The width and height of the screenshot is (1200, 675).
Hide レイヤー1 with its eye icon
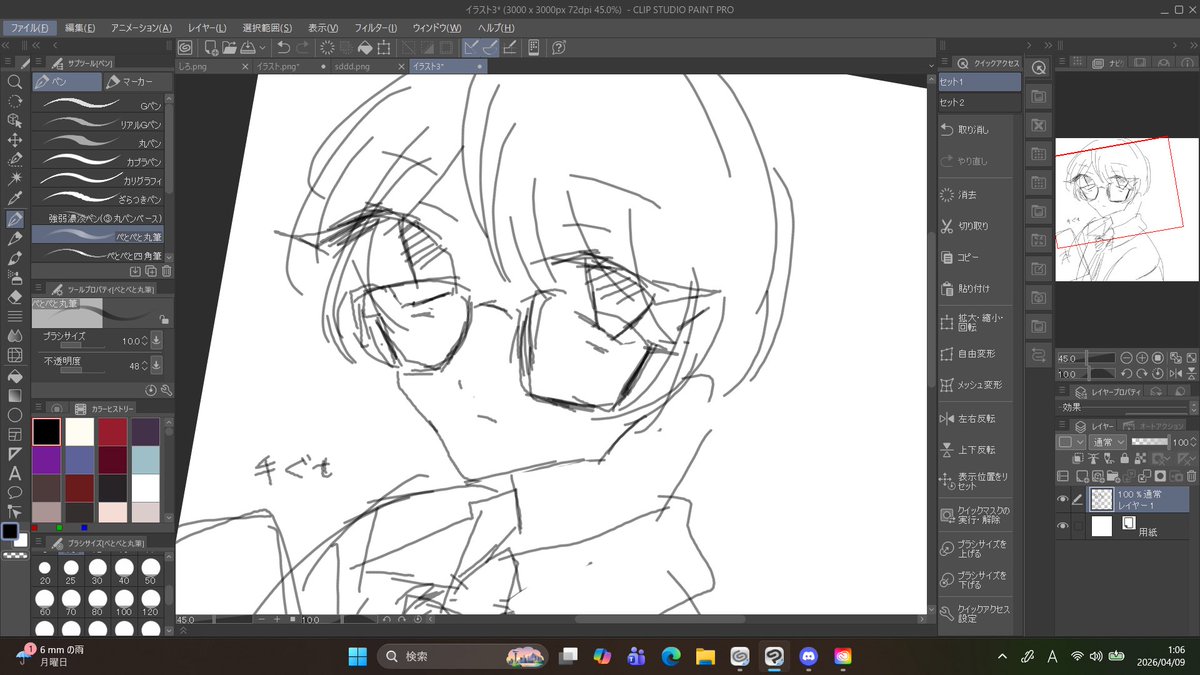1062,499
